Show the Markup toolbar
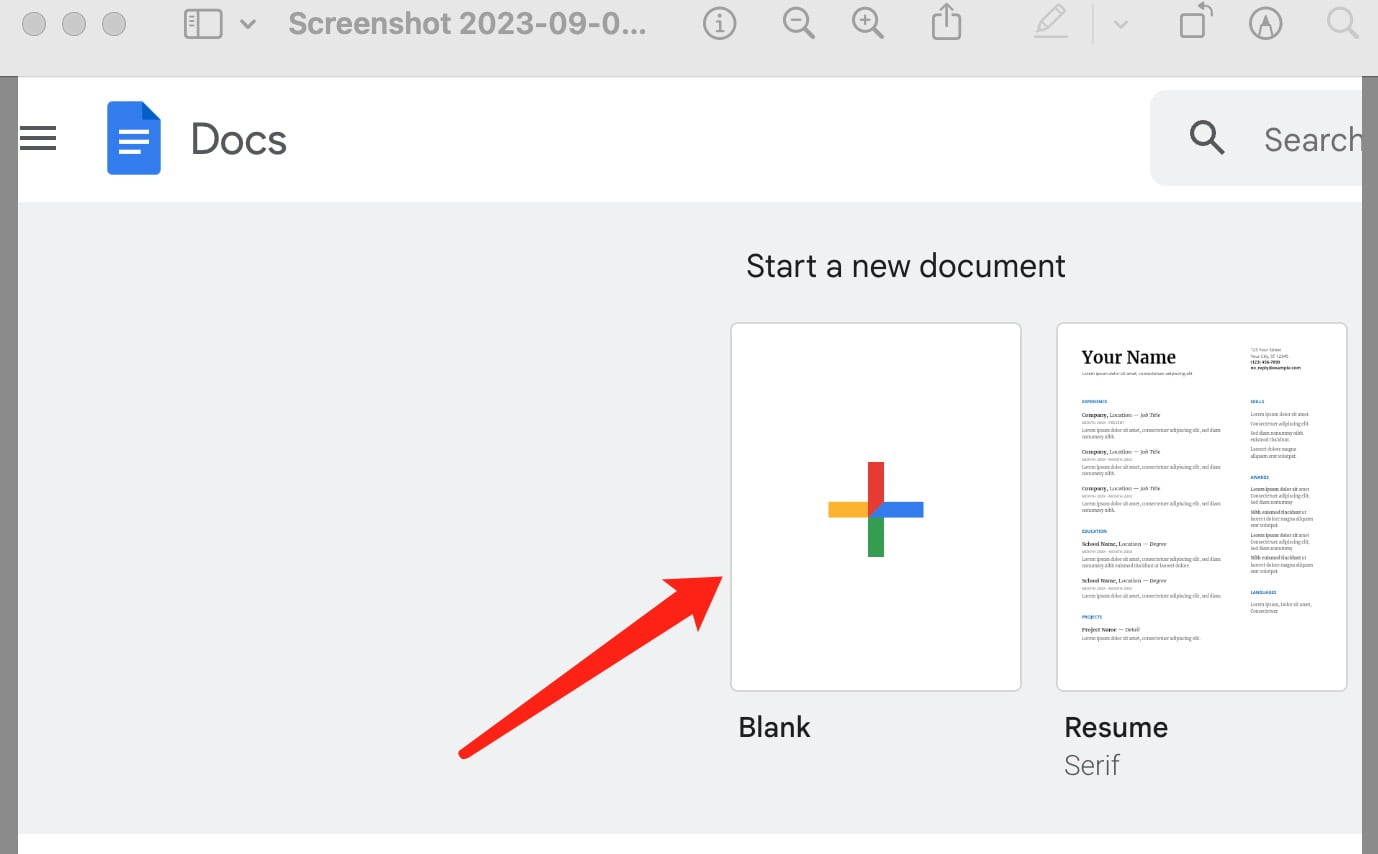Screen dimensions: 1378x854 coord(1267,24)
